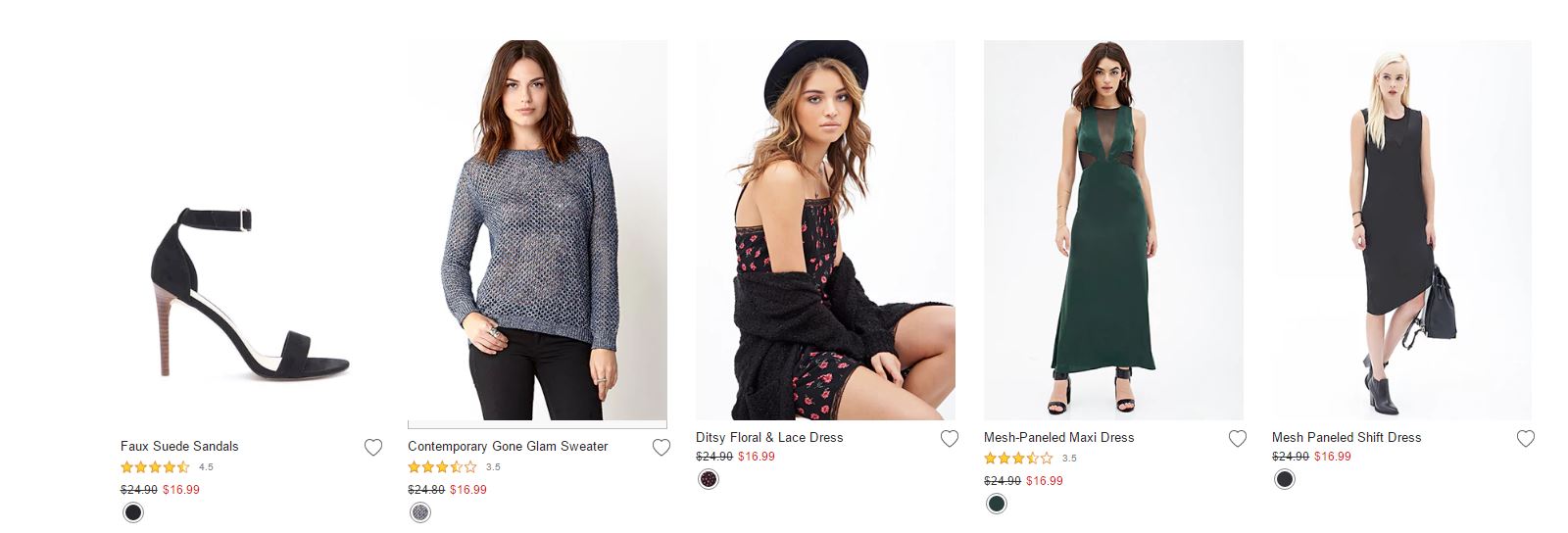Open the Faux Suede Sandals product link
Screen dimensions: 1568x533
(x=179, y=446)
